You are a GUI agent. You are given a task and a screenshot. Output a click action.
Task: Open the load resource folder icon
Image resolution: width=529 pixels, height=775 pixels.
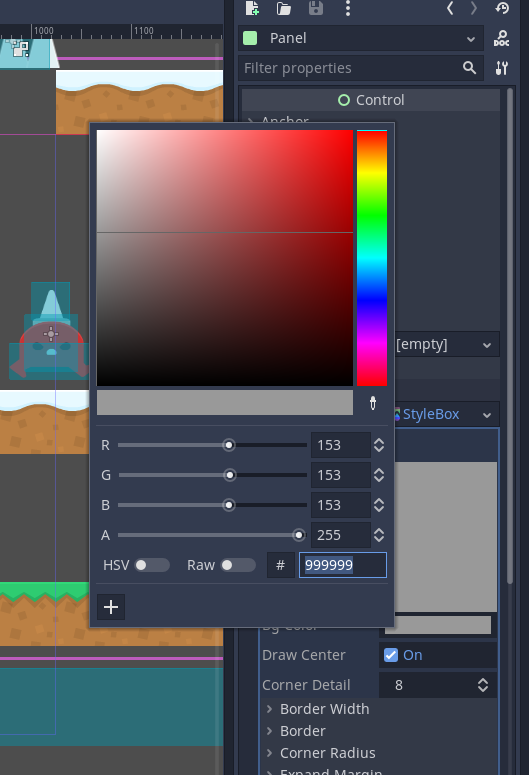click(284, 8)
